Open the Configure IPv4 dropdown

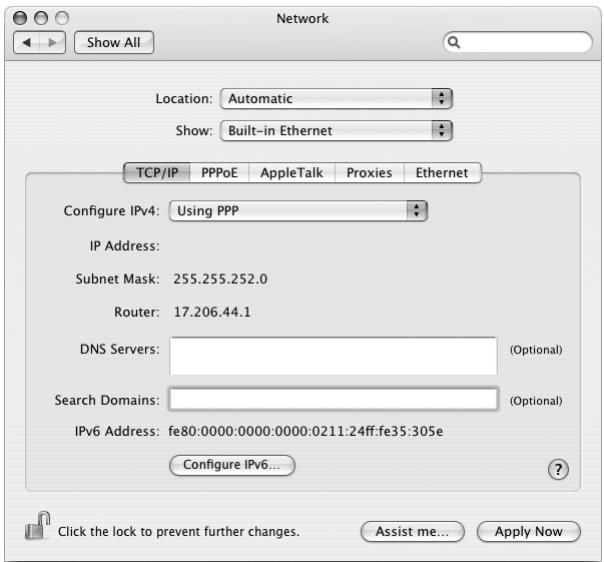[298, 211]
